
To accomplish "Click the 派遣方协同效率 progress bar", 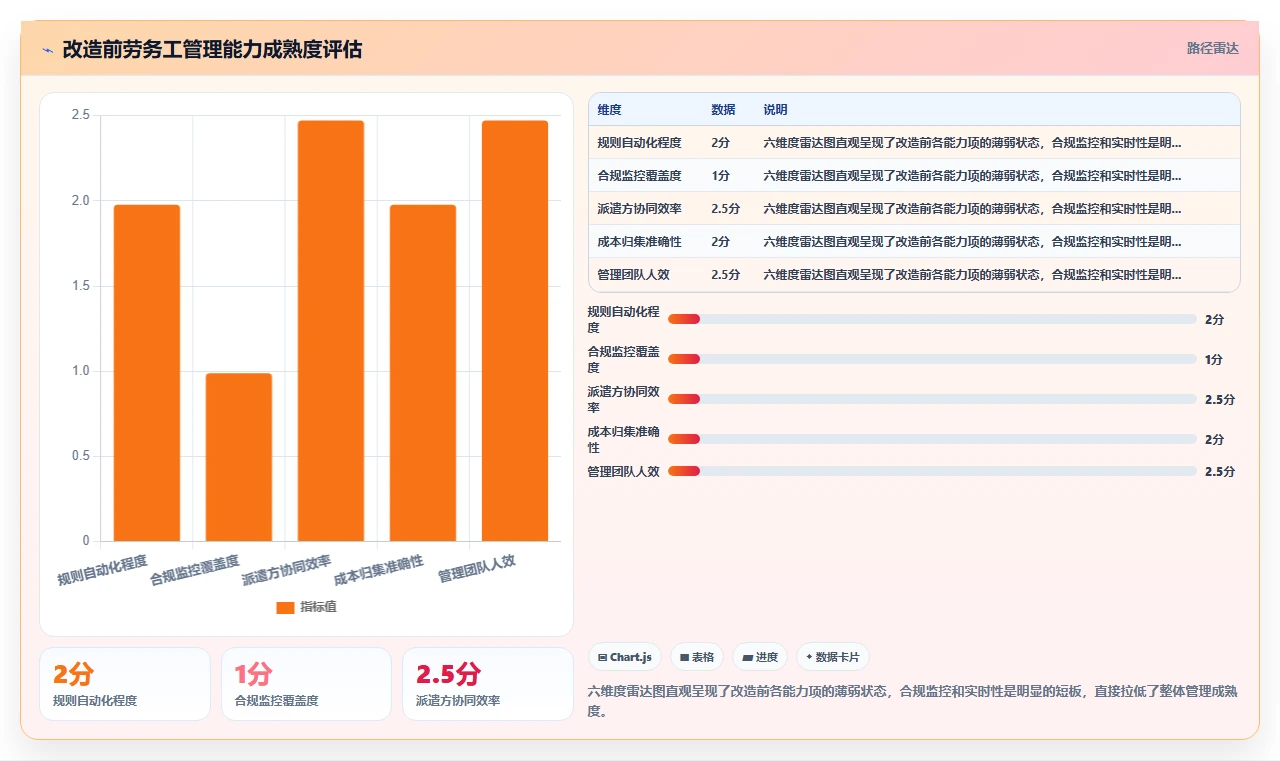I will [932, 399].
